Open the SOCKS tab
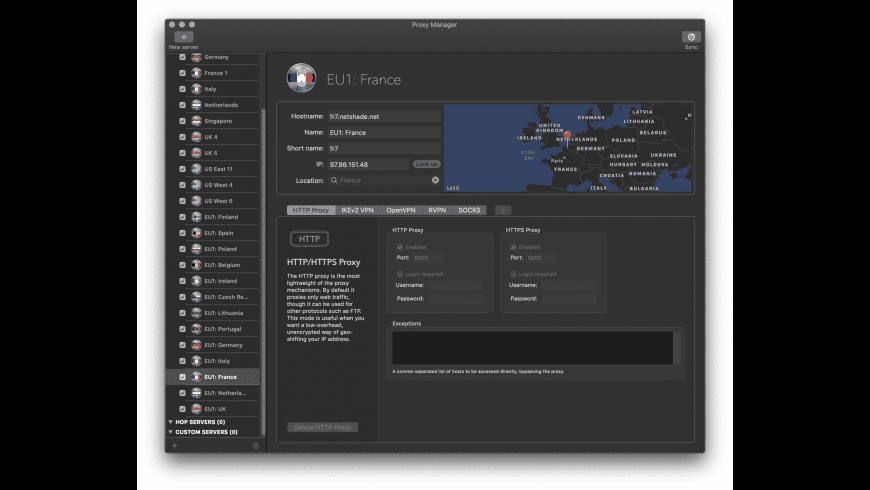The image size is (870, 490). 469,210
